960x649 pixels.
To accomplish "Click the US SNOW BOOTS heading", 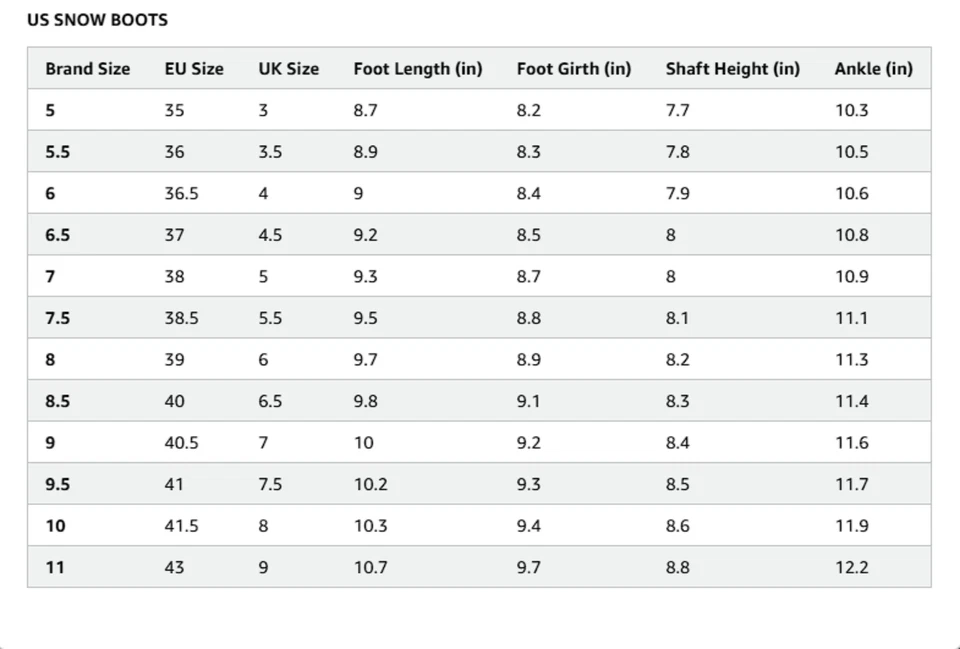I will [97, 20].
